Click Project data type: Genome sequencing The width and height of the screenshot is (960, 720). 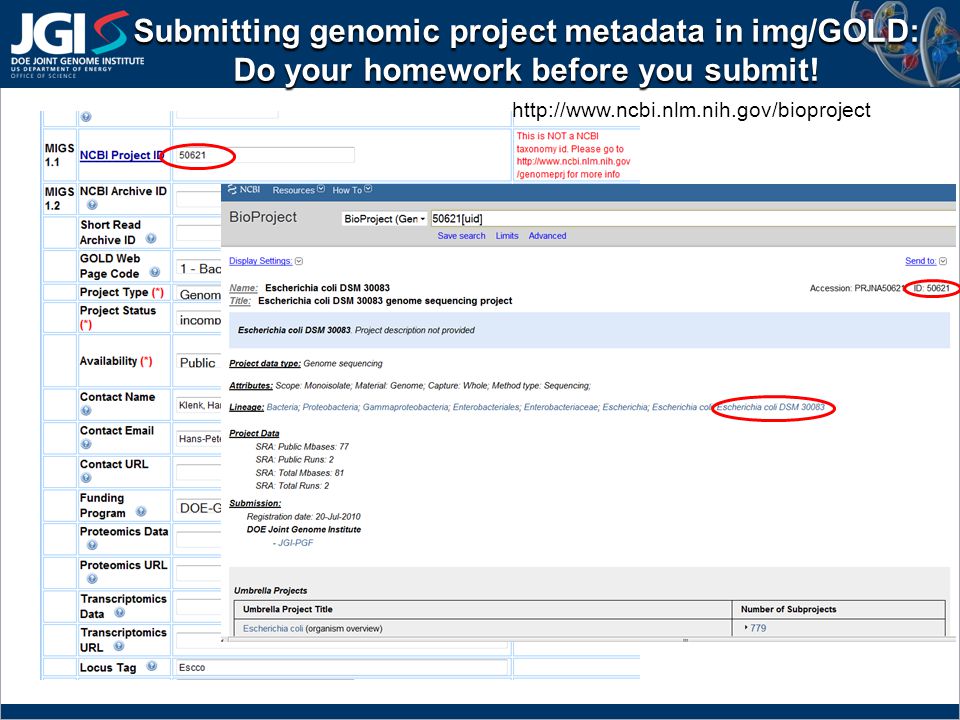(x=306, y=363)
